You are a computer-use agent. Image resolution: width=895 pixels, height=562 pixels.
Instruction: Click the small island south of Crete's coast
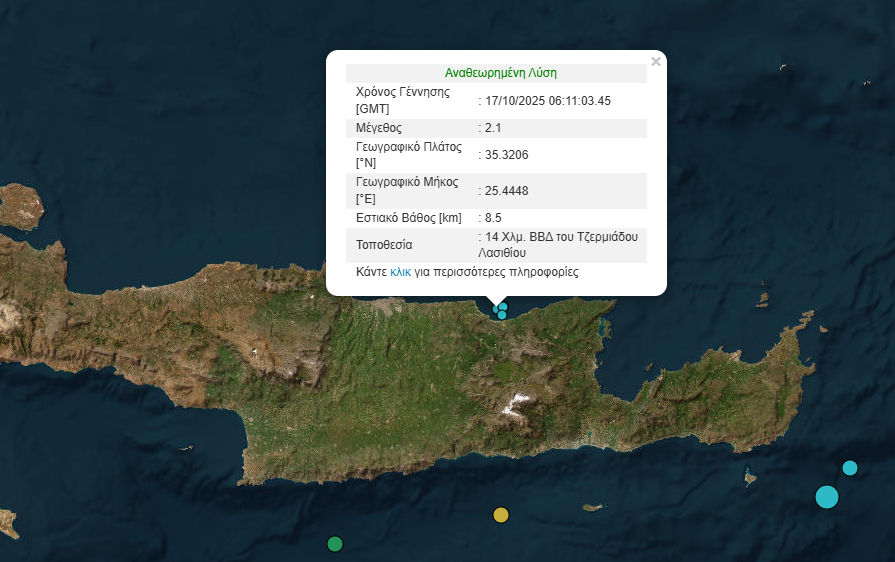[x=593, y=508]
